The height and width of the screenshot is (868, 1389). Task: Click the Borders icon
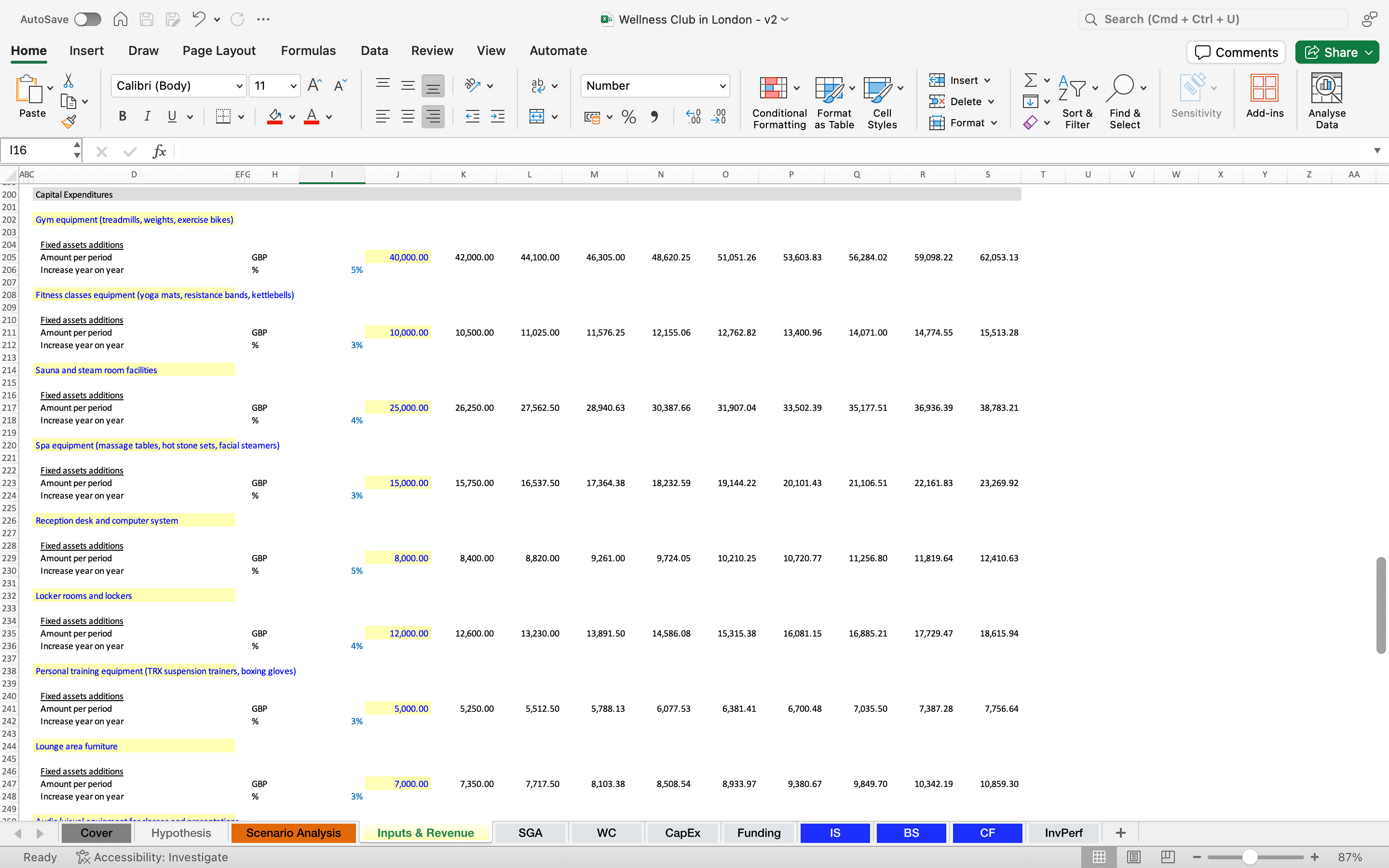pos(223,117)
